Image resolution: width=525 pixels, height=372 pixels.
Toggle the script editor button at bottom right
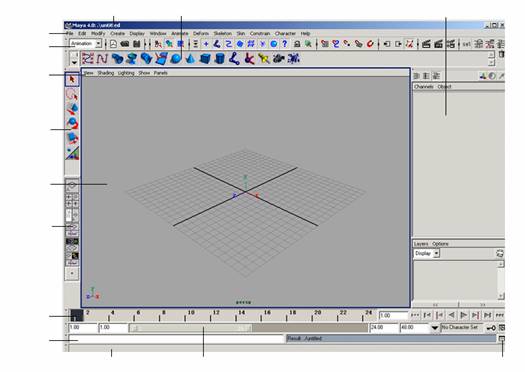tap(502, 339)
